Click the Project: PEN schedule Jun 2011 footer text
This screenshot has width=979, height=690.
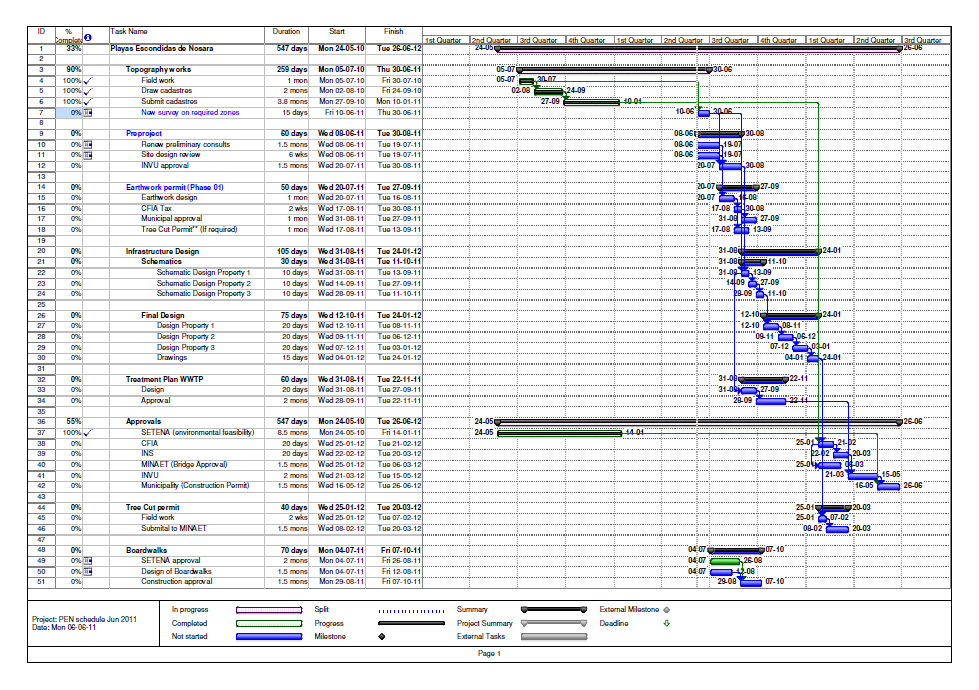click(84, 620)
